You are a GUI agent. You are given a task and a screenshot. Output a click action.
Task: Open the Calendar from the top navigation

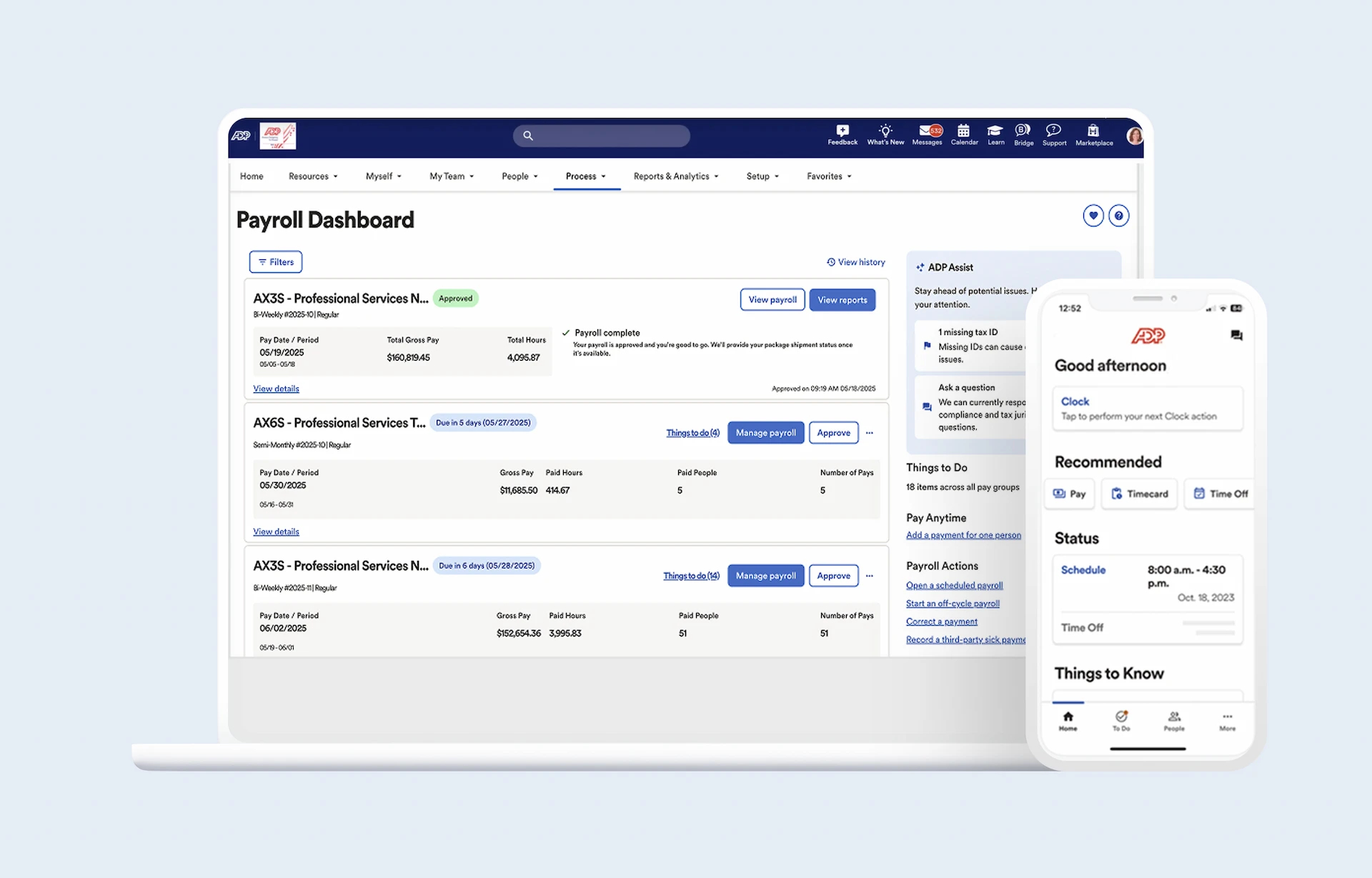pos(964,136)
